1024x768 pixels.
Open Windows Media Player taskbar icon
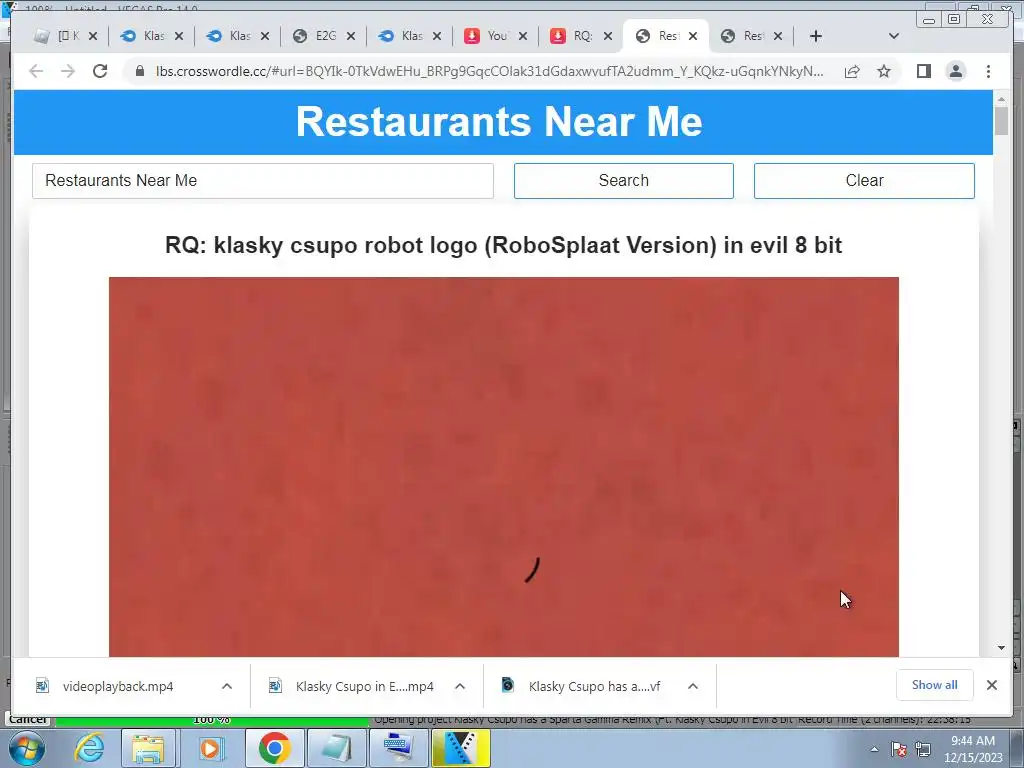pos(211,748)
